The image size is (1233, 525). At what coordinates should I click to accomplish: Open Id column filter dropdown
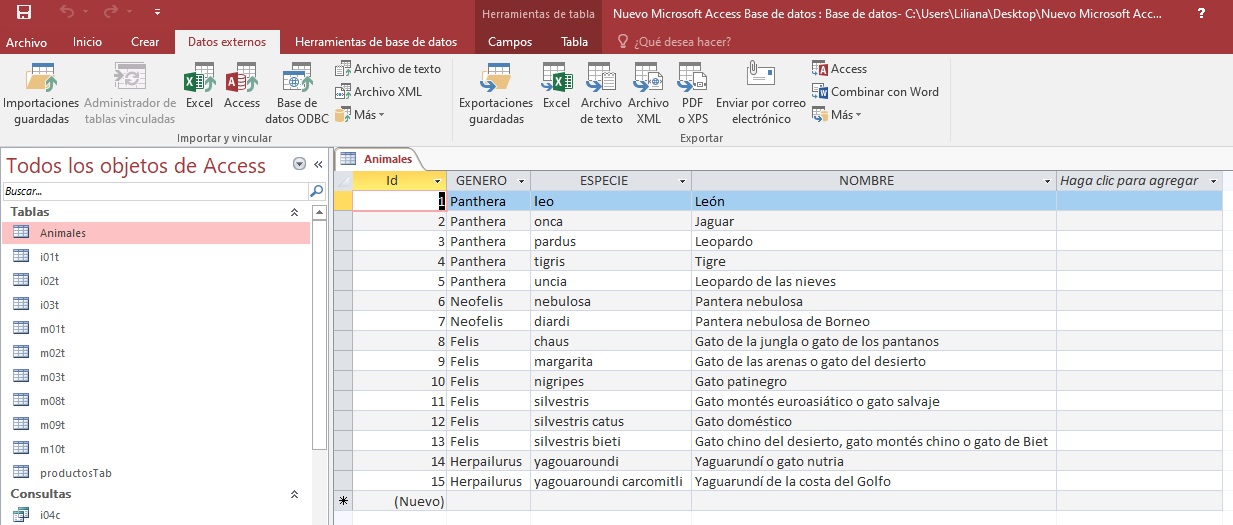pos(438,181)
